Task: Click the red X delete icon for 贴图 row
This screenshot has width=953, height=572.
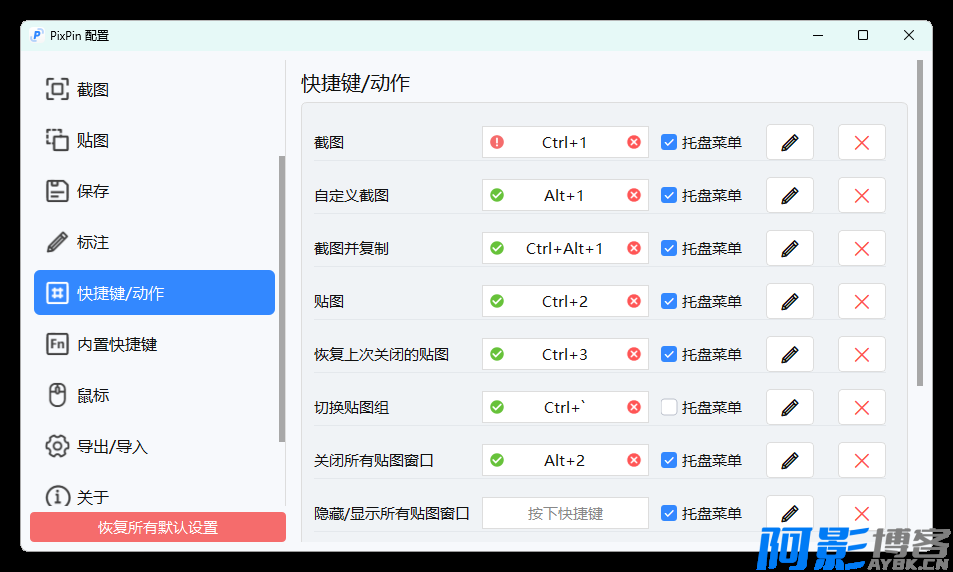Action: coord(861,302)
